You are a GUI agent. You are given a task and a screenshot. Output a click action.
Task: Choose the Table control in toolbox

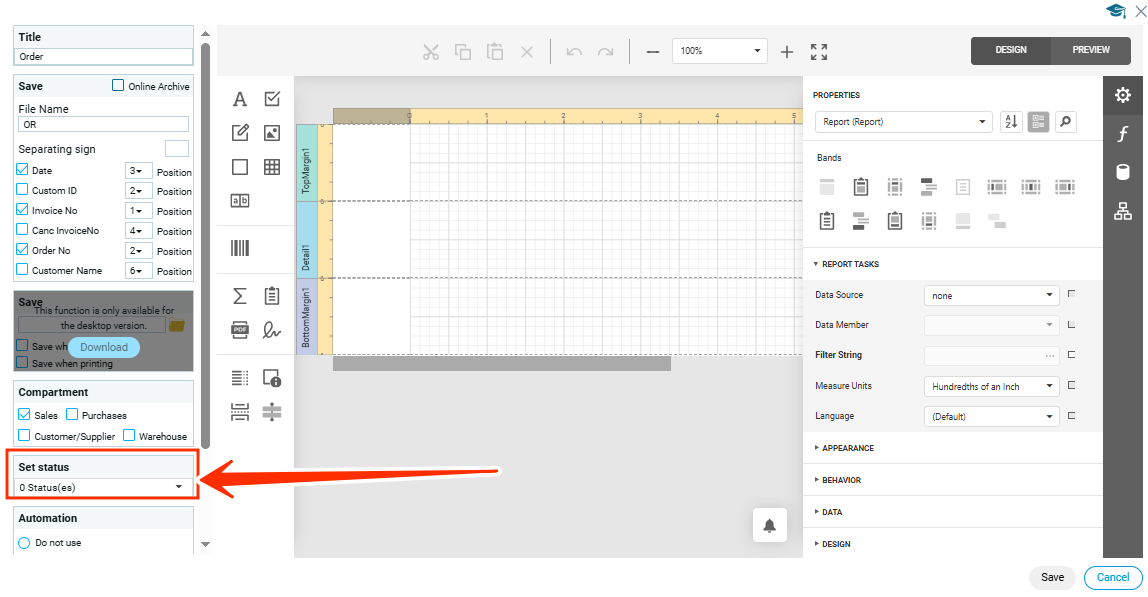pos(272,167)
